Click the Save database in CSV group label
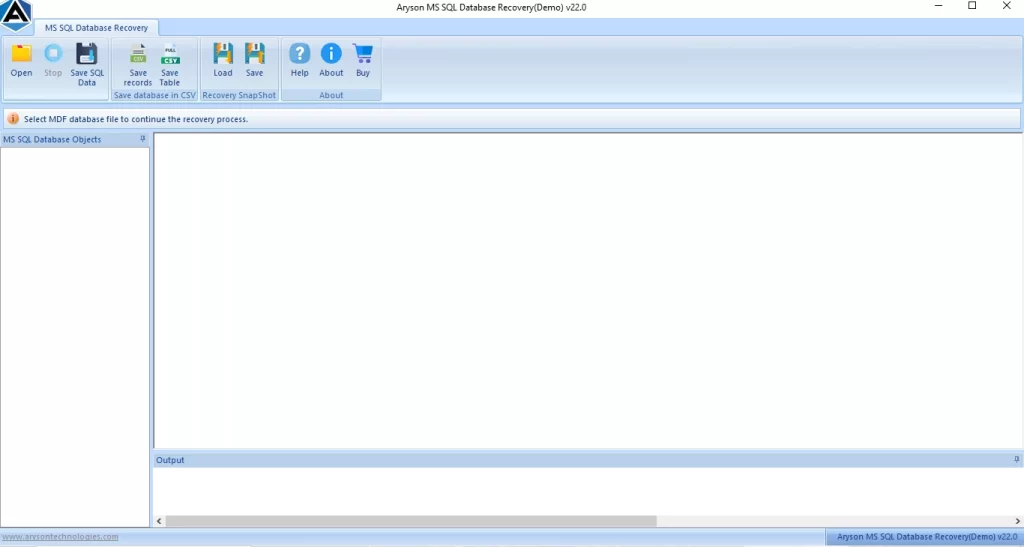 (155, 95)
